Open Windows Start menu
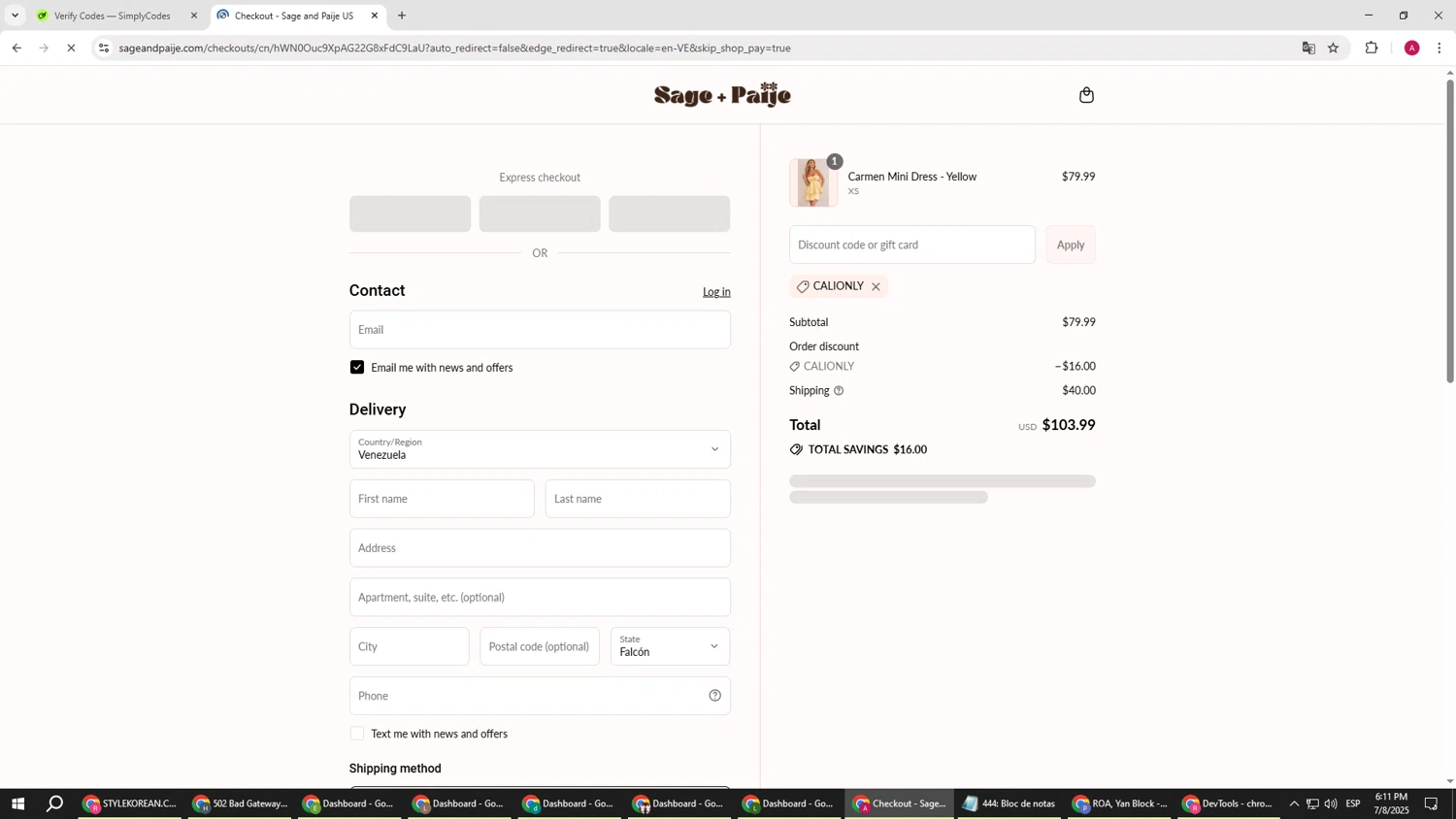This screenshot has height=819, width=1456. (x=17, y=803)
